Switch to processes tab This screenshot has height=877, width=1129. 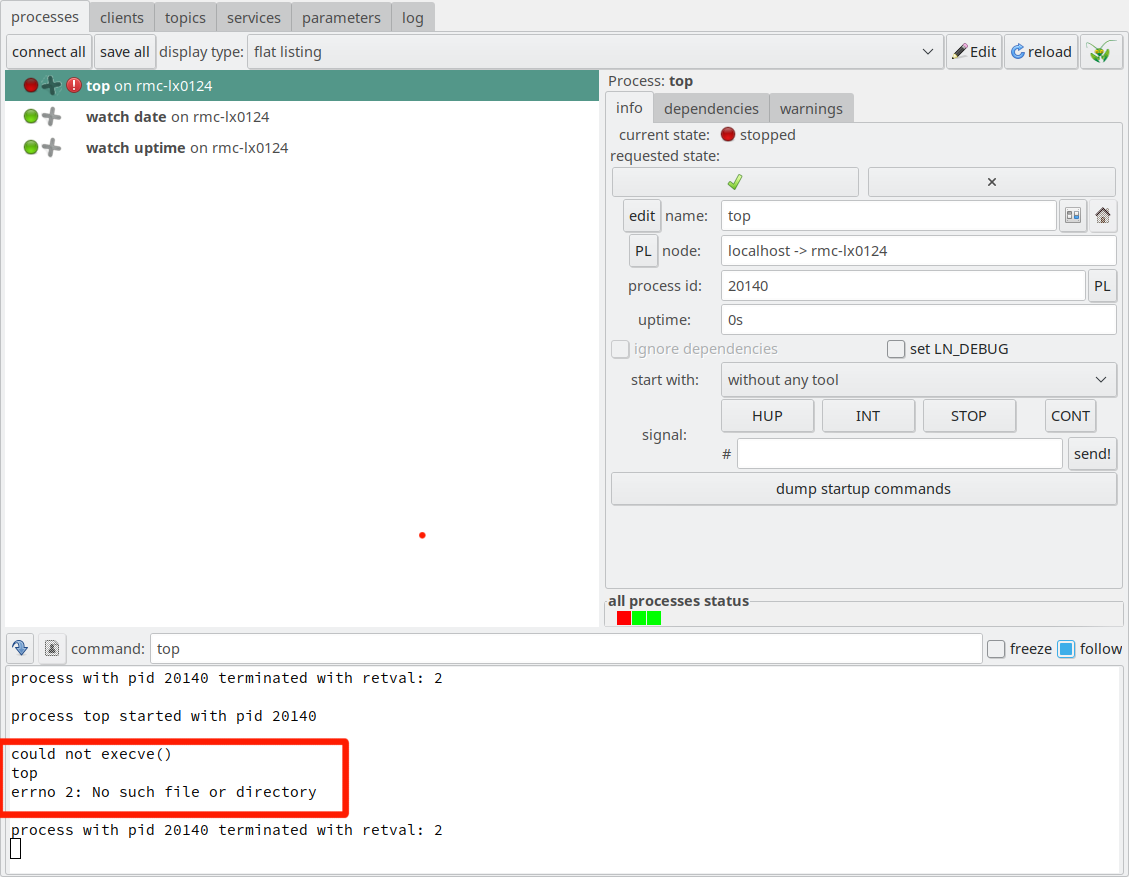[45, 17]
